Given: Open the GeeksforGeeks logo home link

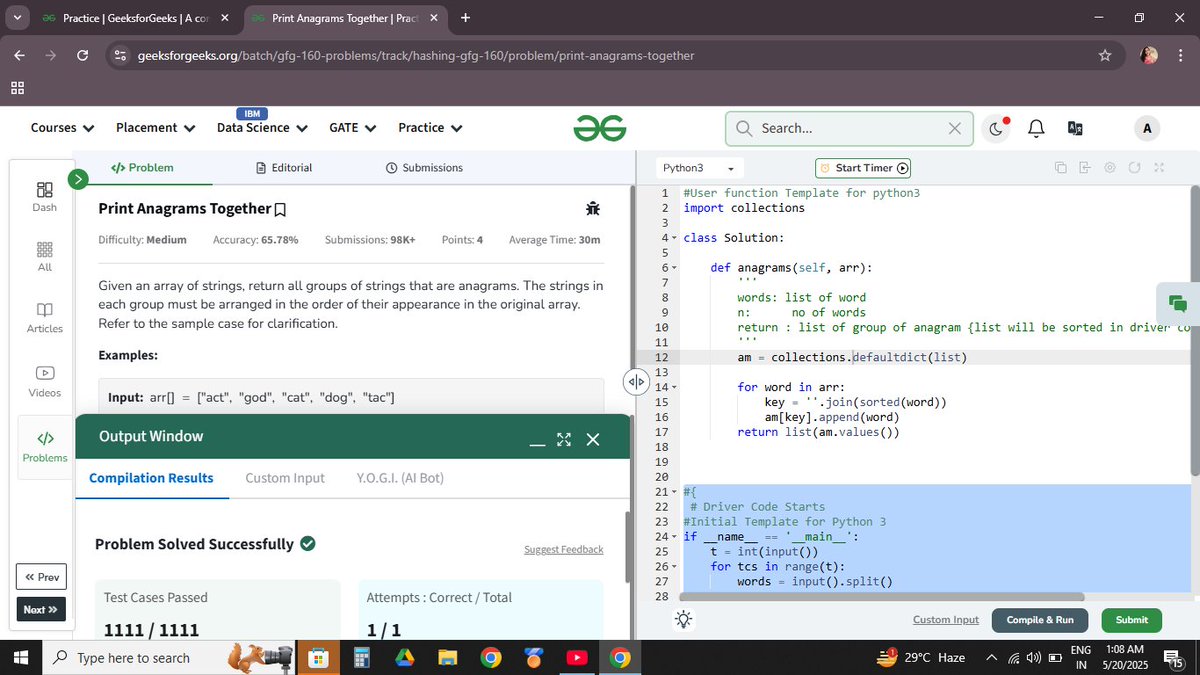Looking at the screenshot, I should pos(600,127).
